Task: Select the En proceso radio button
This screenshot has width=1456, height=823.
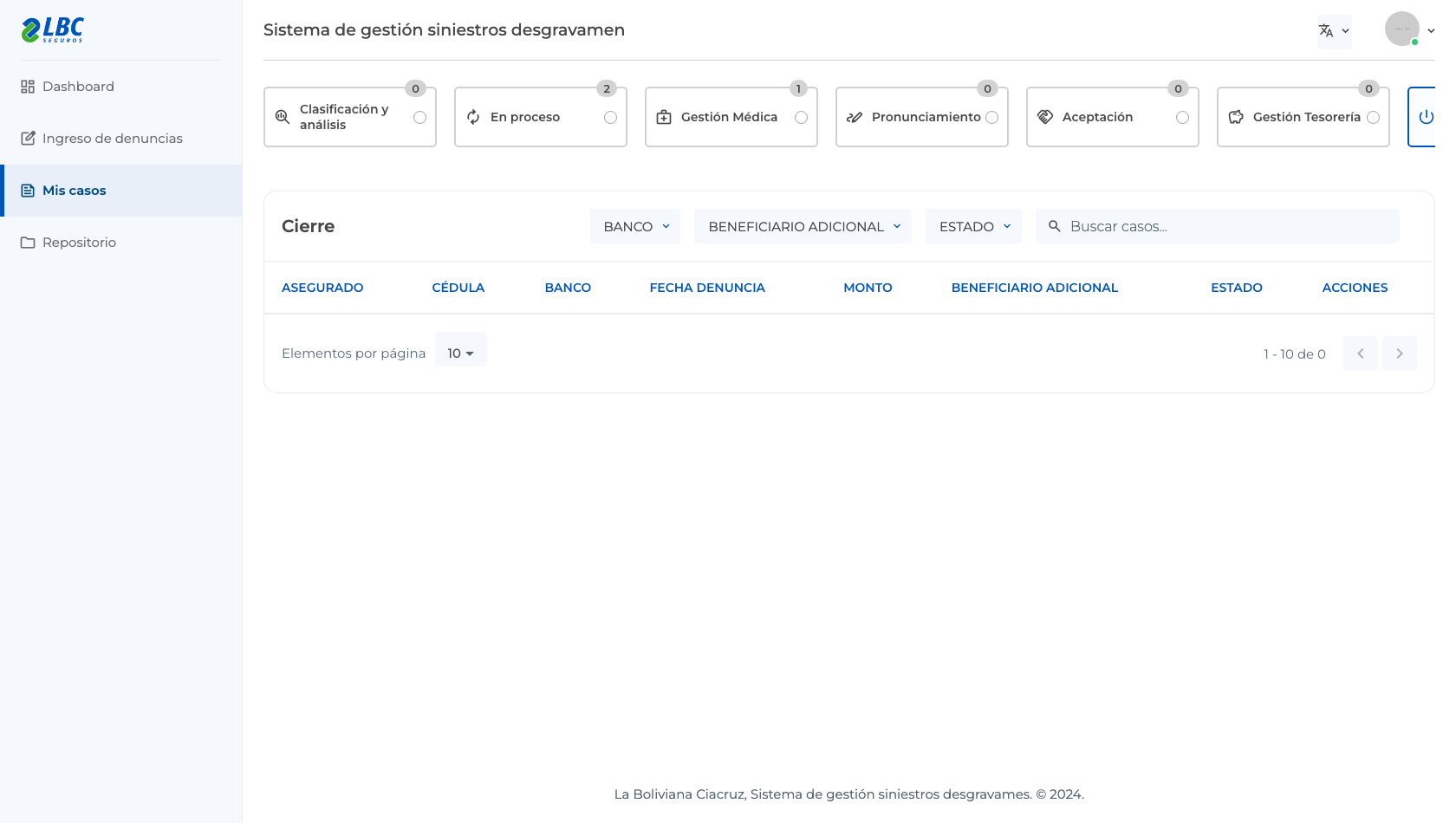Action: [610, 117]
